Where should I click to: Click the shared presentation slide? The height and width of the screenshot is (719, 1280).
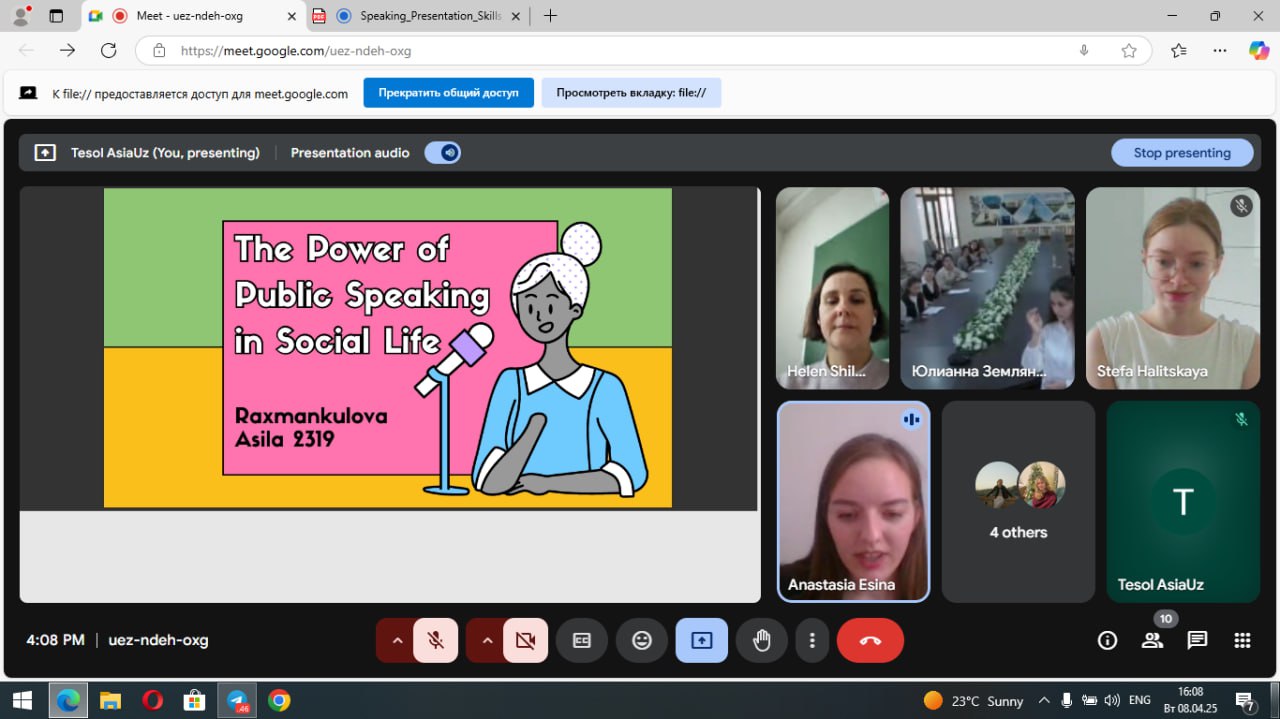(388, 348)
